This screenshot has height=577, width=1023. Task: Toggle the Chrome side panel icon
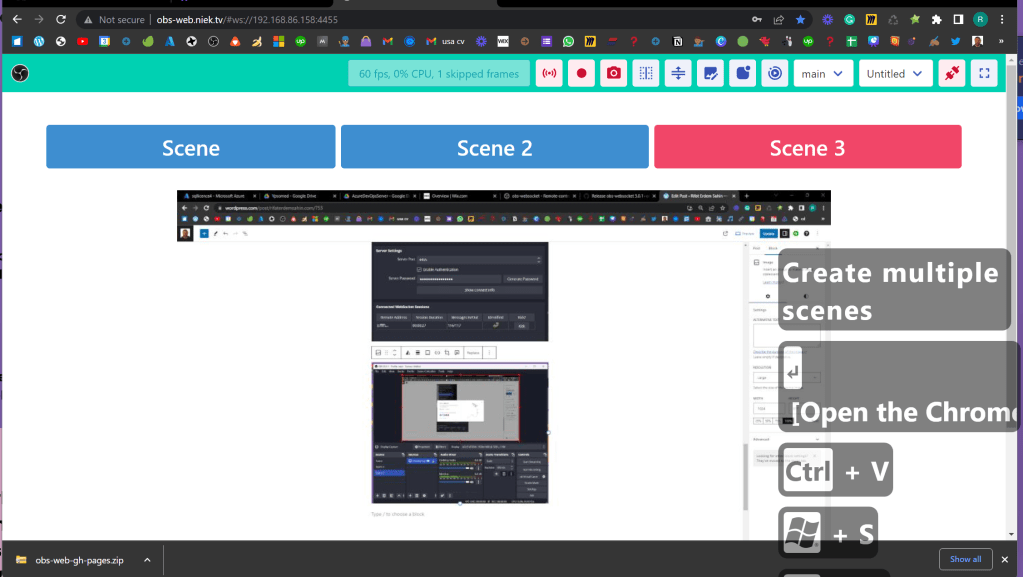958,20
